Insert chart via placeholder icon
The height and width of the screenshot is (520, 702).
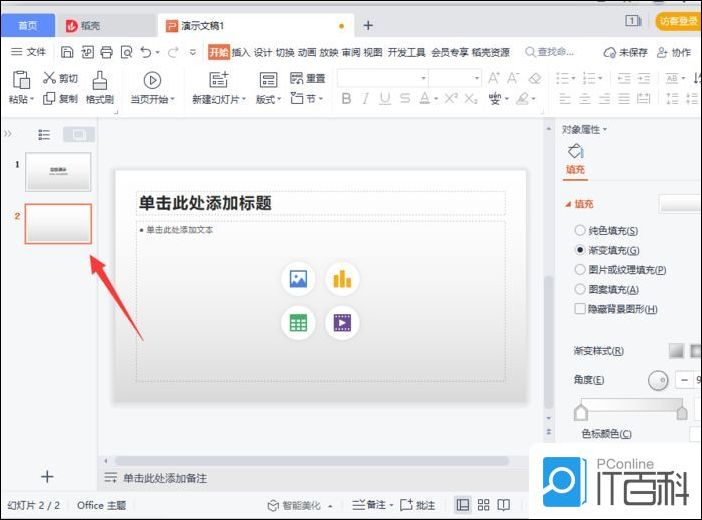coord(342,279)
